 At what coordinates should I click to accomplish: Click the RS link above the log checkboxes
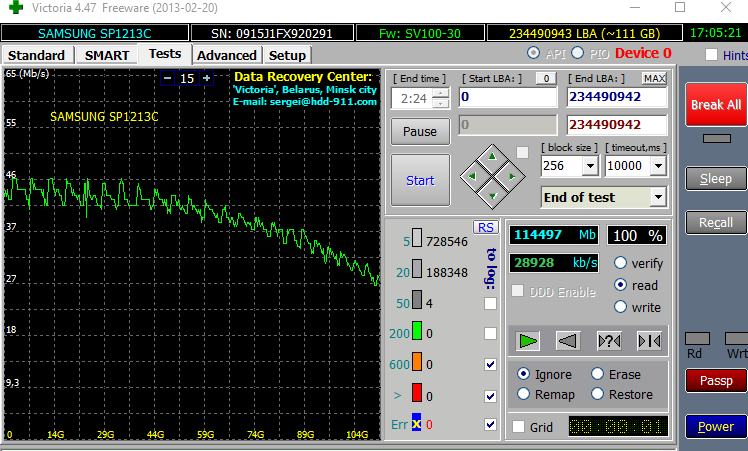pyautogui.click(x=485, y=227)
